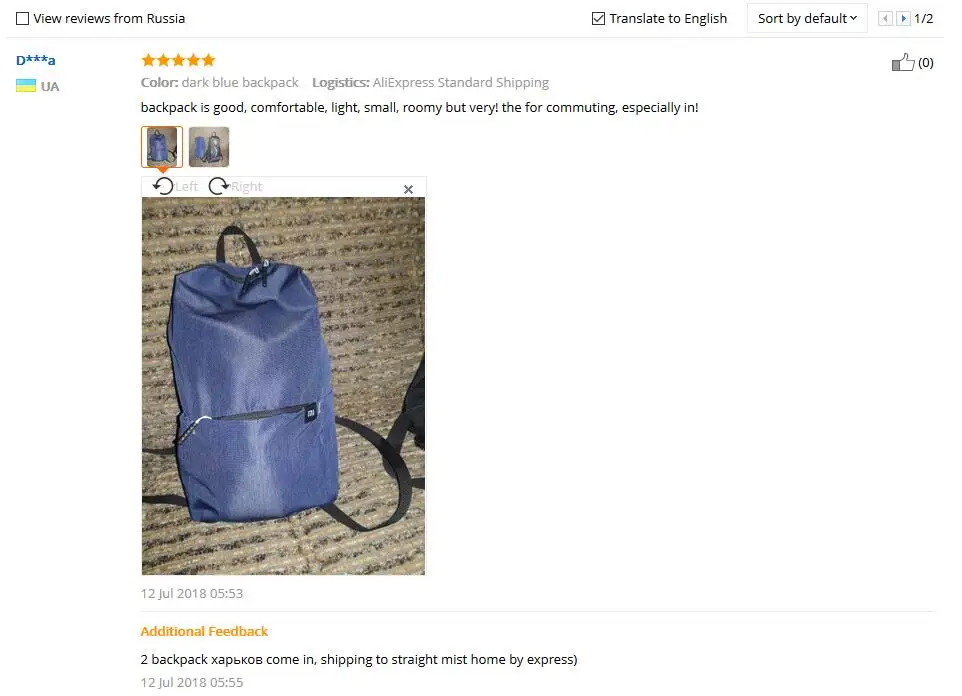This screenshot has width=962, height=696.
Task: Click the five-star rating
Action: tap(178, 60)
